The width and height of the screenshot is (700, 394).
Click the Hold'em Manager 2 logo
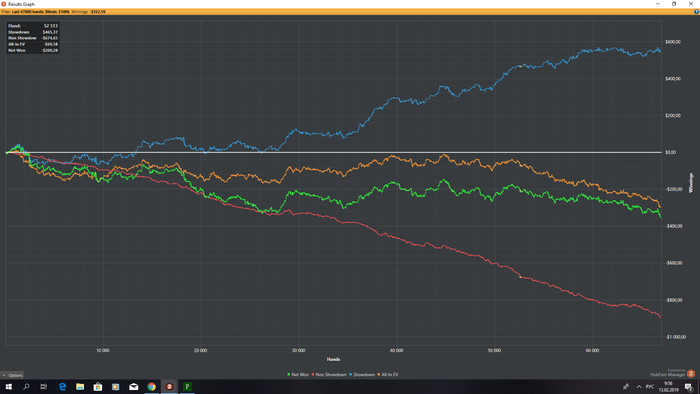pyautogui.click(x=691, y=373)
